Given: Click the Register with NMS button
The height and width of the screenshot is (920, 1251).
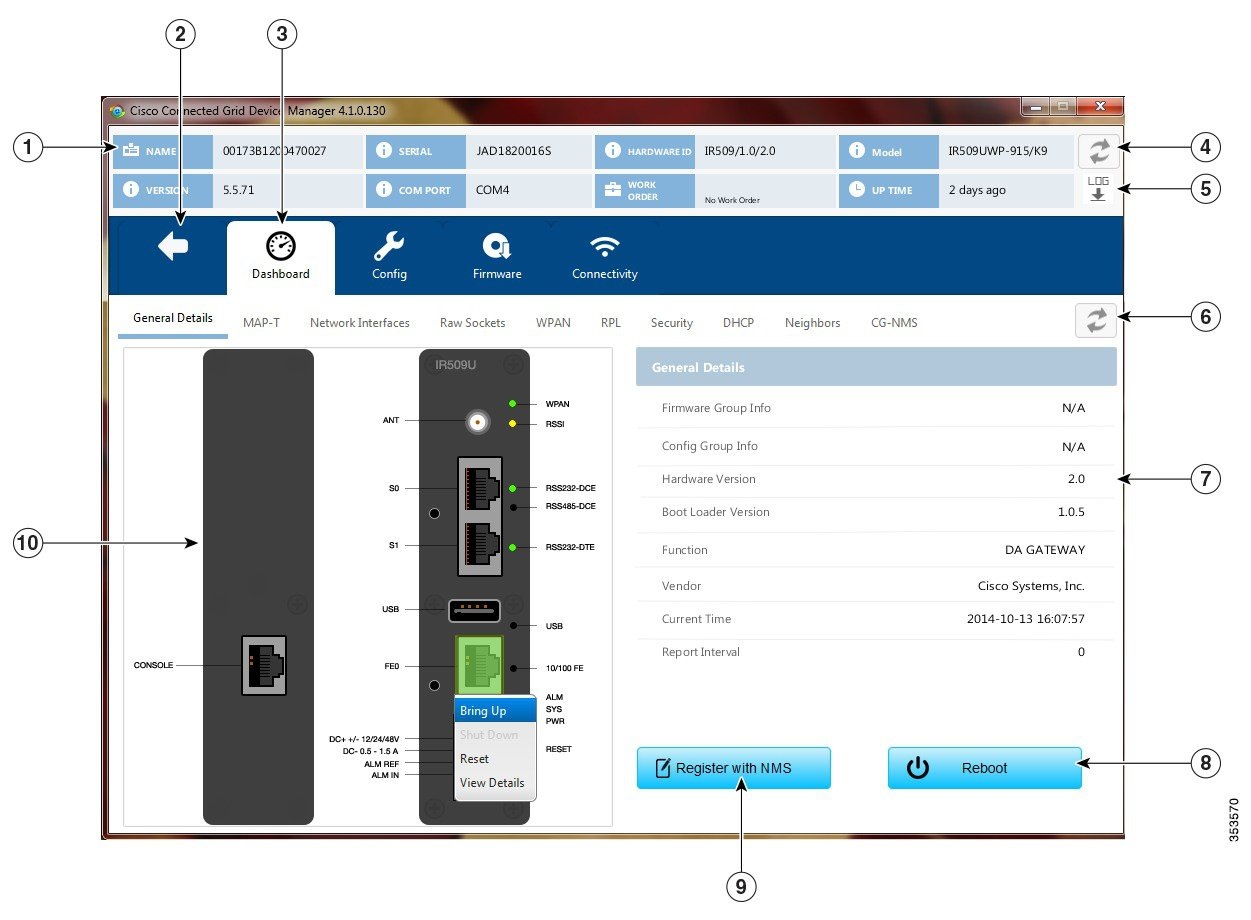Looking at the screenshot, I should [x=734, y=768].
